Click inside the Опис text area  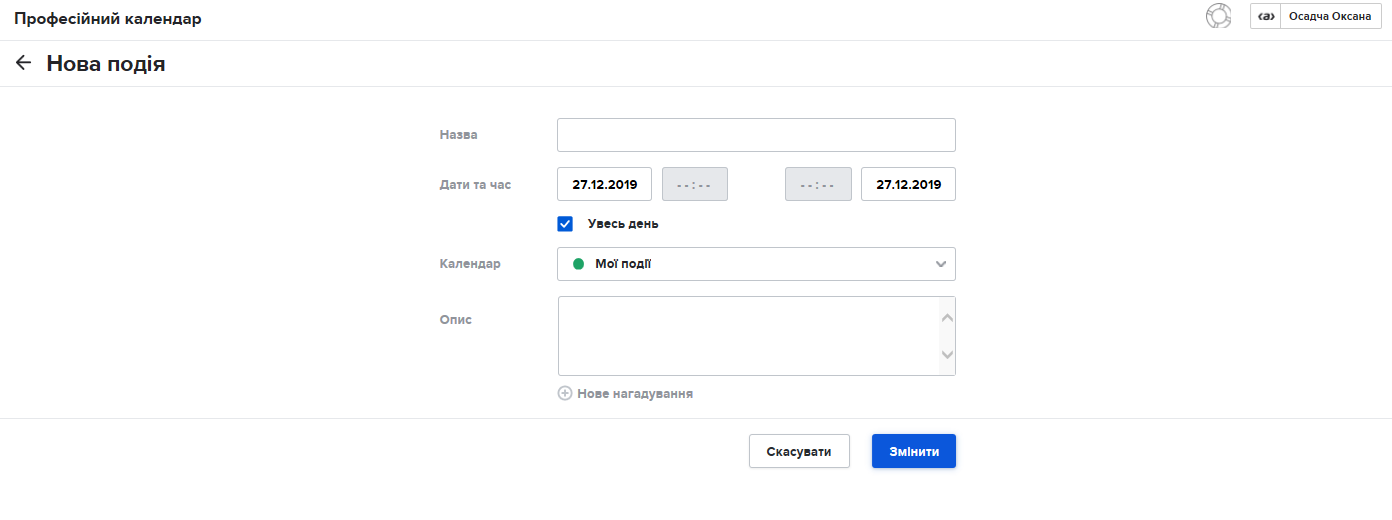745,336
